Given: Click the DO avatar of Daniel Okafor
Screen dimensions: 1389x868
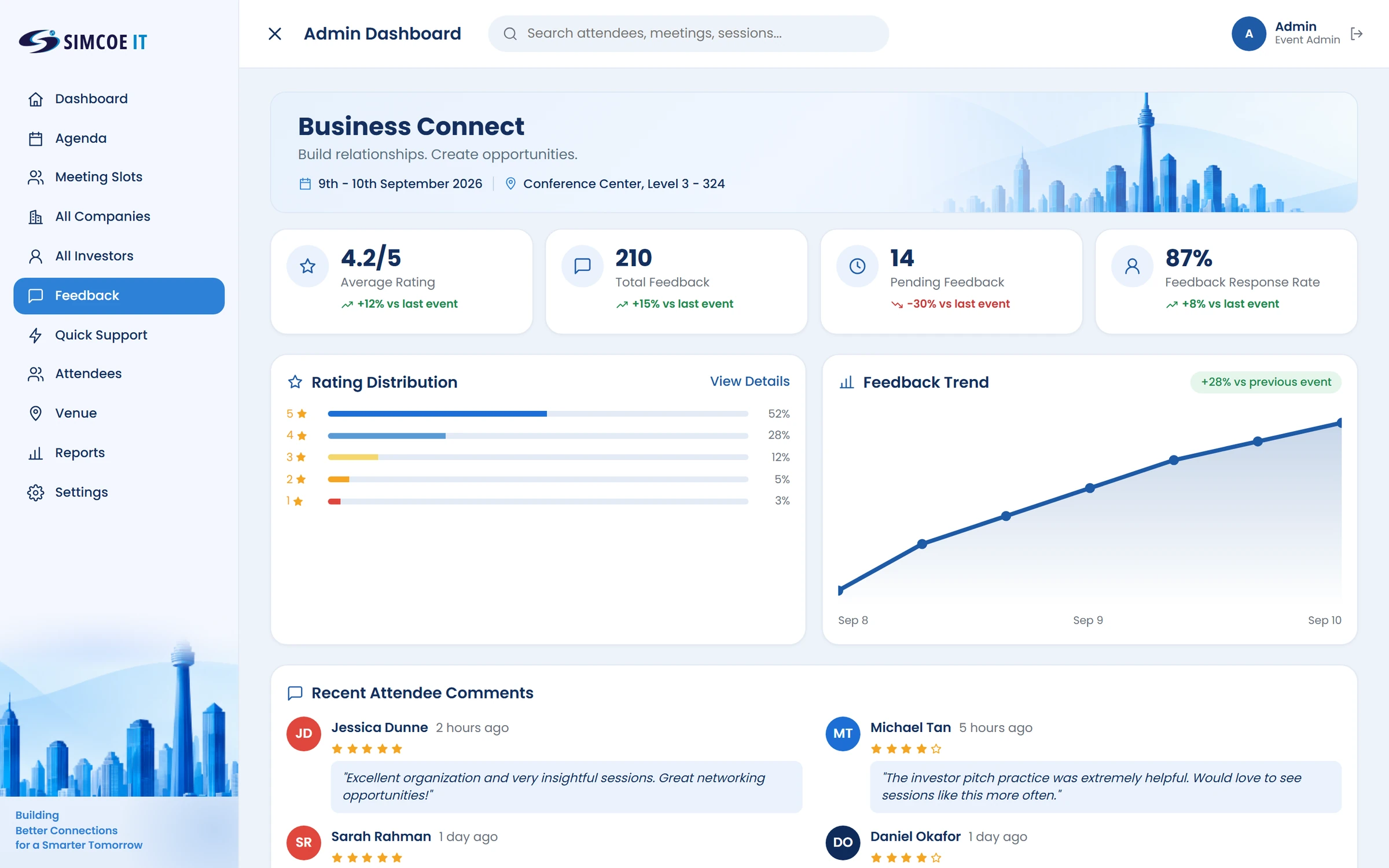Looking at the screenshot, I should click(x=843, y=843).
